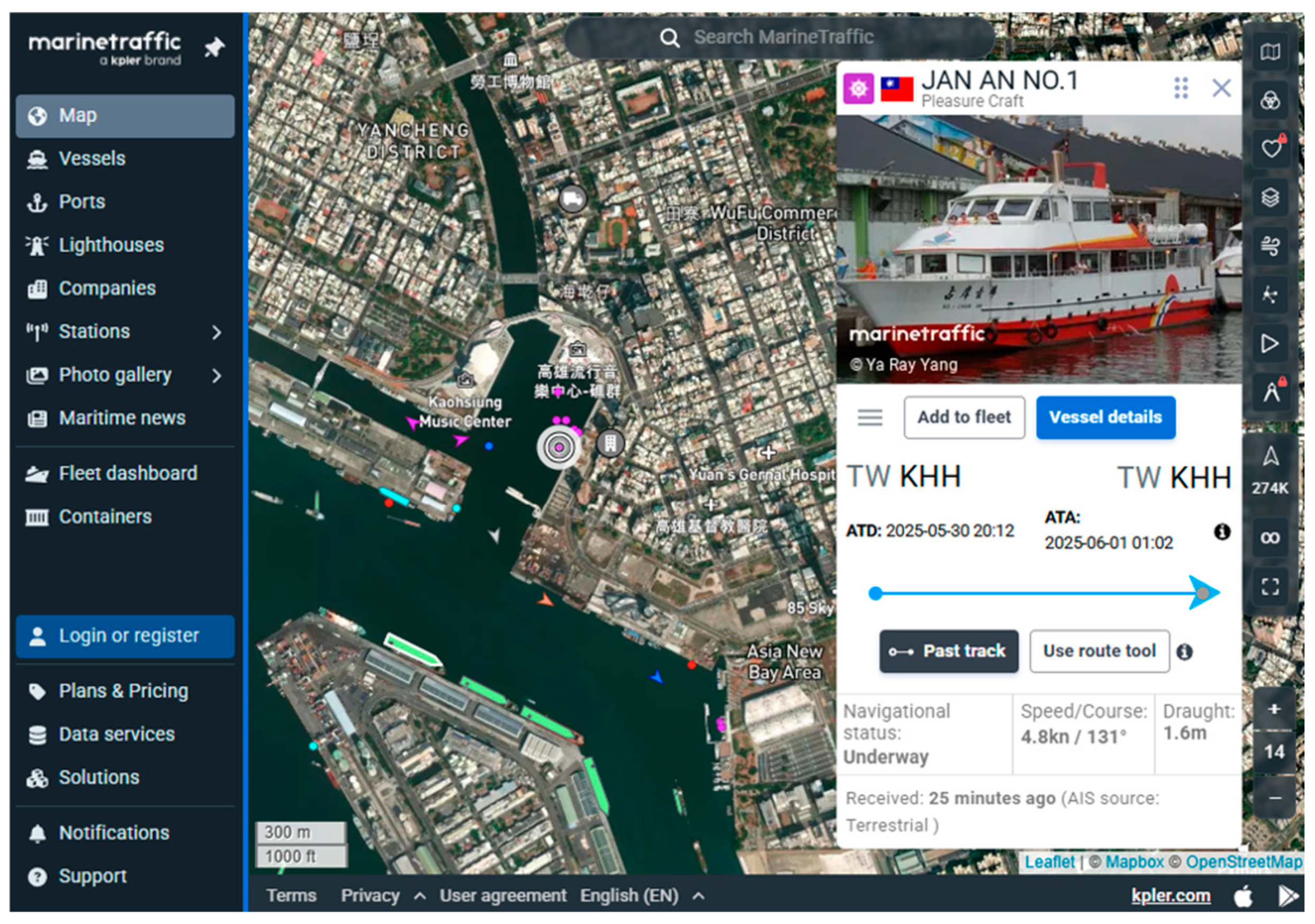The width and height of the screenshot is (1315, 924).
Task: Click Add to fleet button
Action: [x=965, y=418]
